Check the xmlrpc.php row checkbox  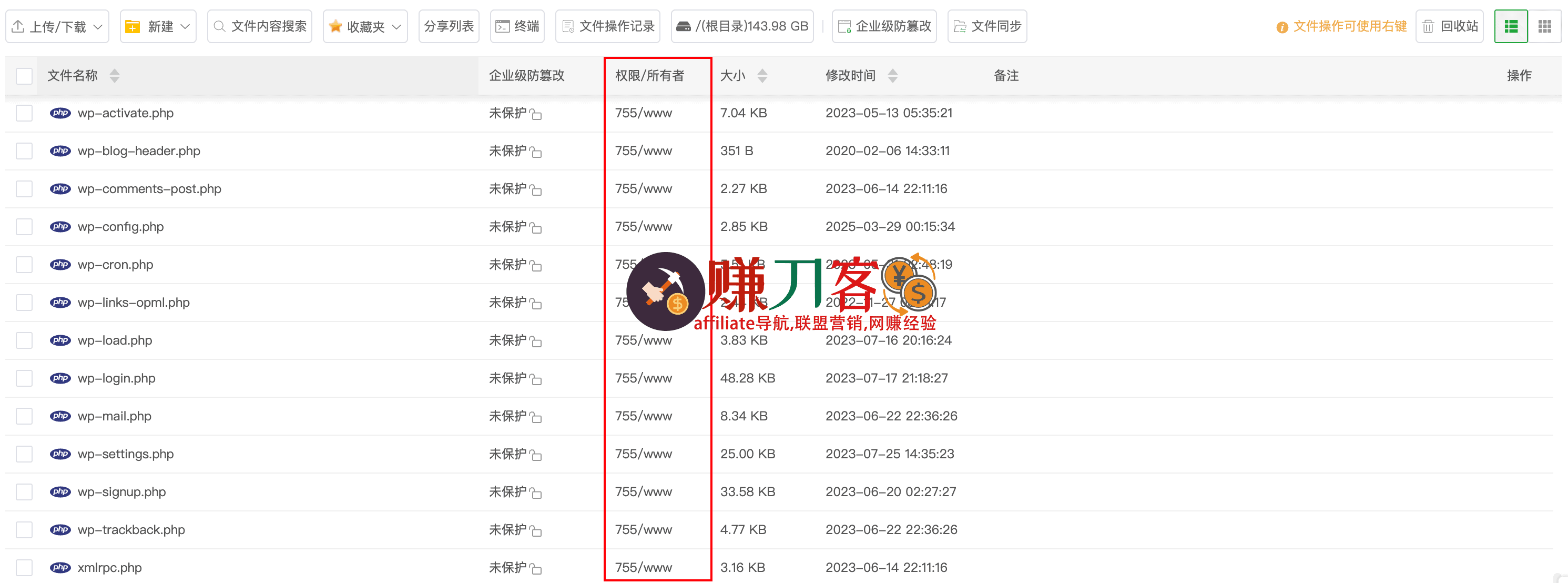24,567
